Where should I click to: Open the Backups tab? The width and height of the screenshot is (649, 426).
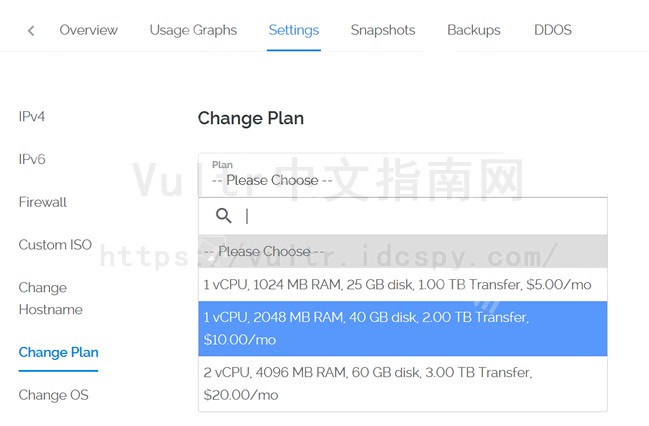(474, 30)
